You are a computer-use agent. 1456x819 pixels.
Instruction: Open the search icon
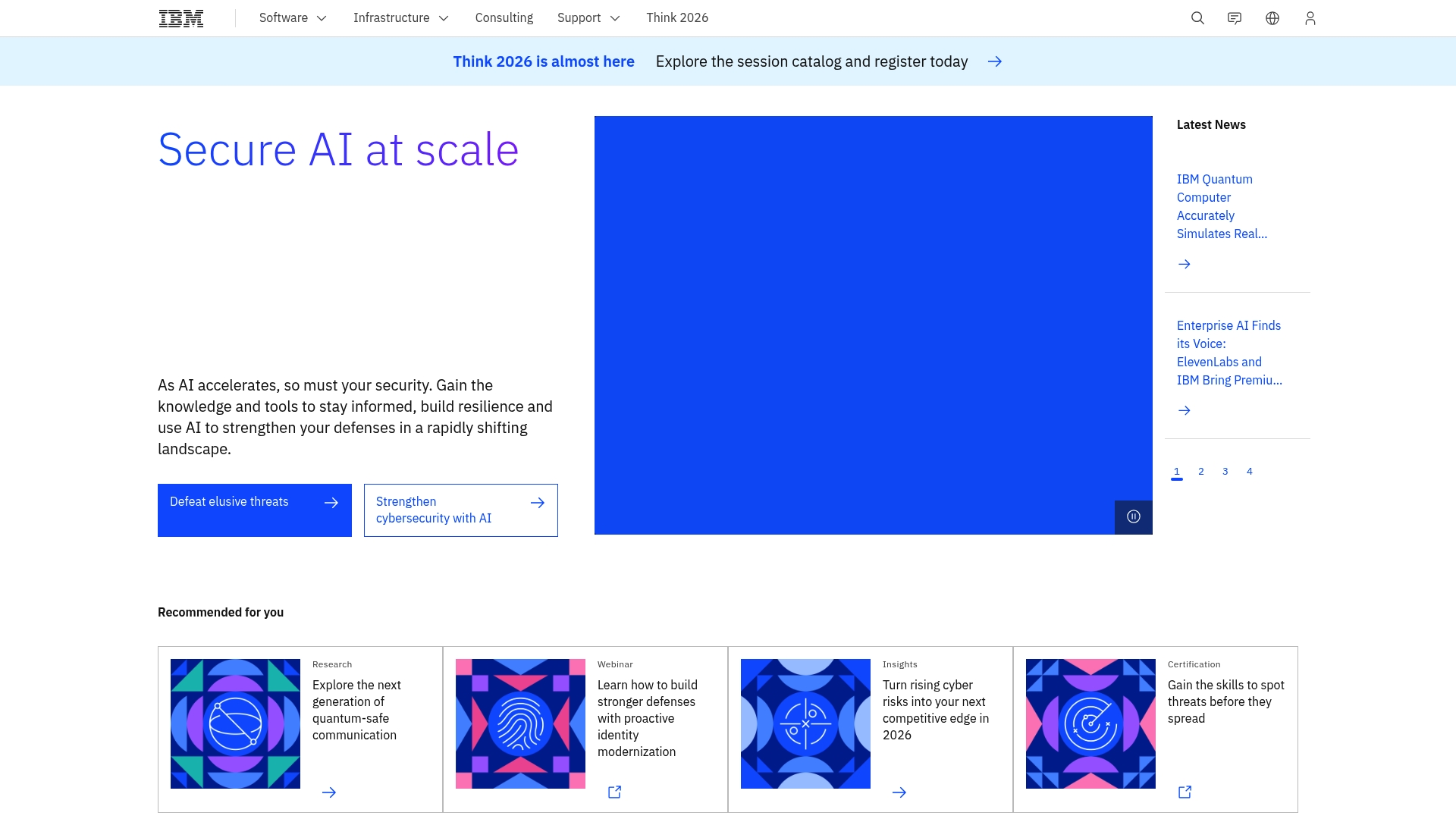pyautogui.click(x=1197, y=17)
